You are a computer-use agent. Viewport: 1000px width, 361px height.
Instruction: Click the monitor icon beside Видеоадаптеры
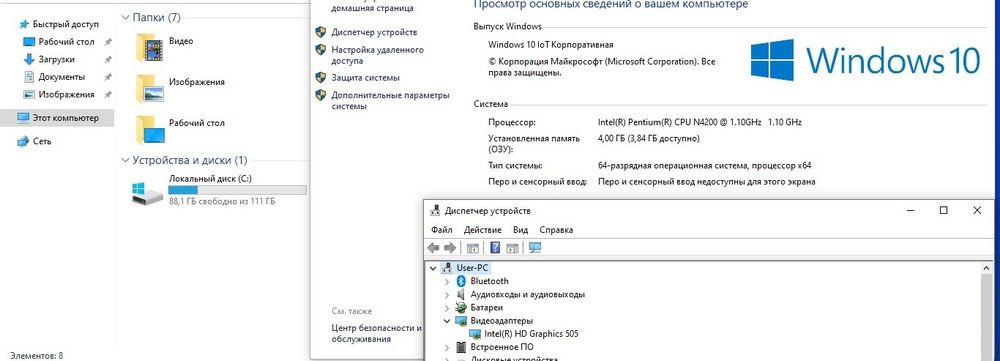pos(462,321)
